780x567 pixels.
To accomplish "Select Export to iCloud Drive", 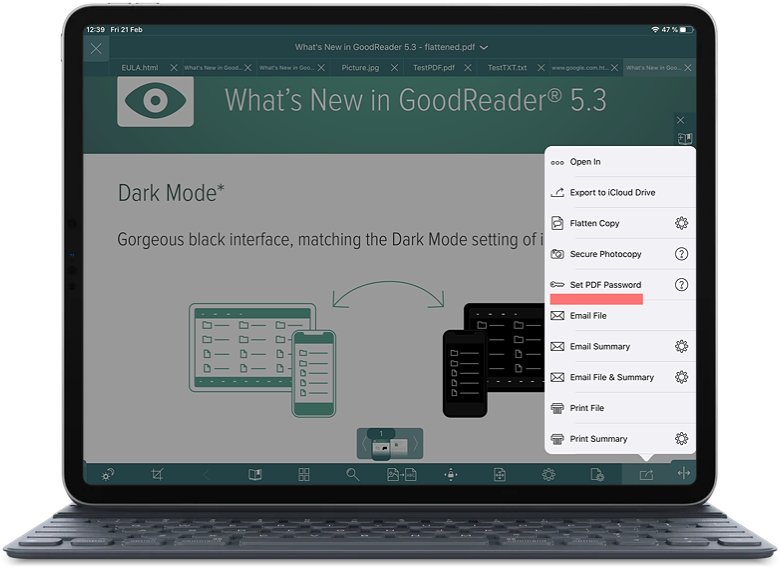I will (621, 192).
